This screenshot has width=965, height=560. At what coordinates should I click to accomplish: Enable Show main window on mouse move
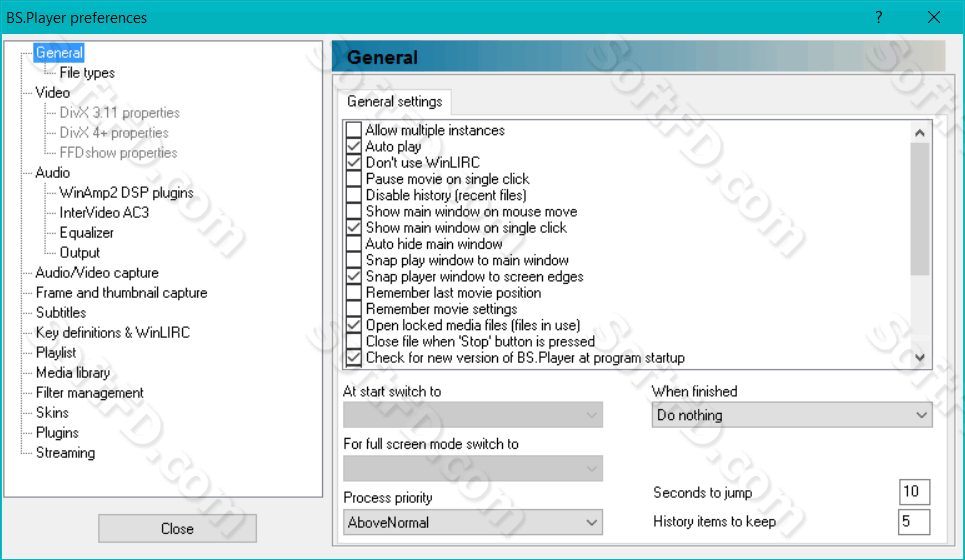click(x=354, y=211)
